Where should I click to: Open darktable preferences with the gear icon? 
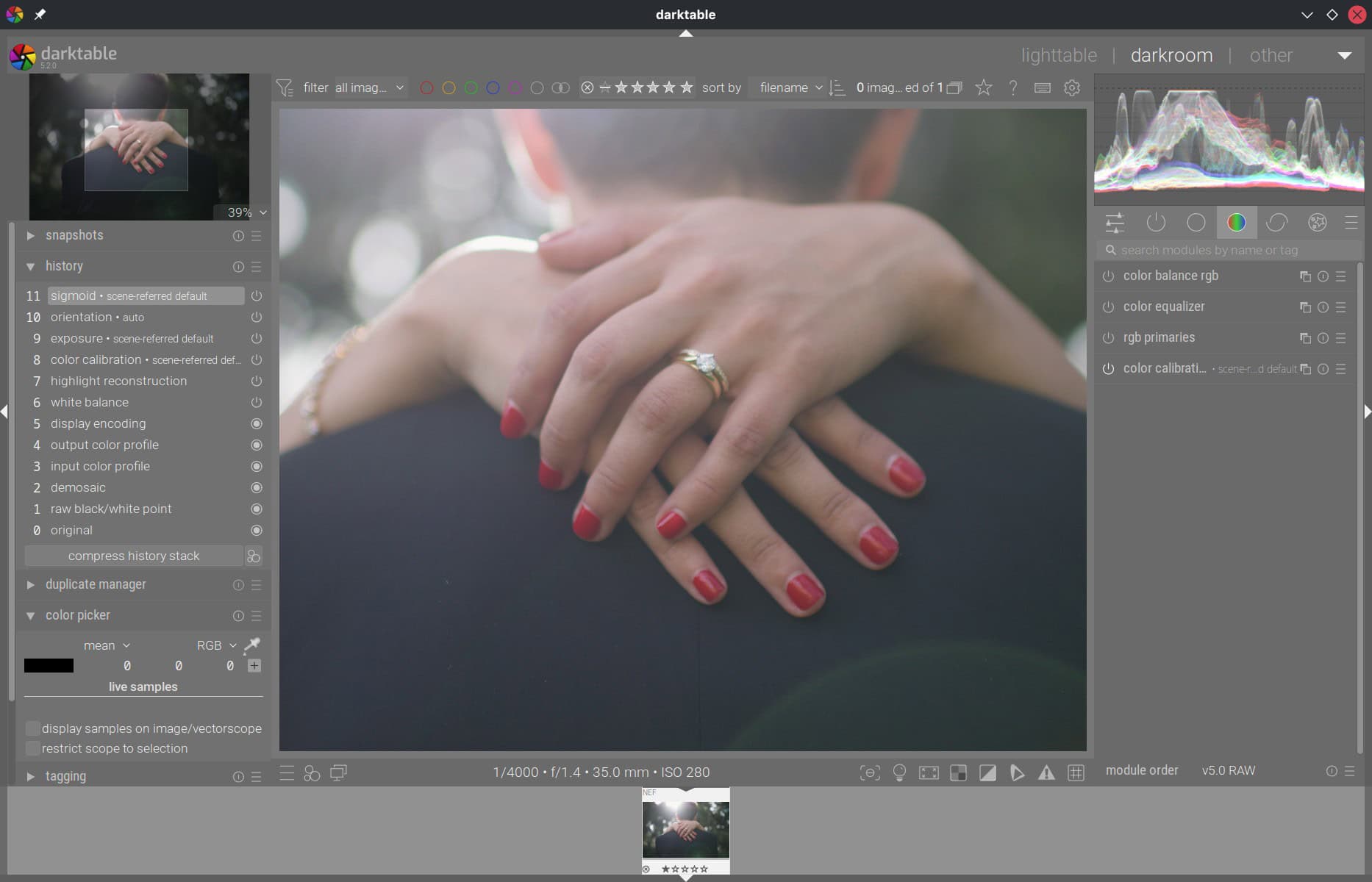tap(1071, 87)
